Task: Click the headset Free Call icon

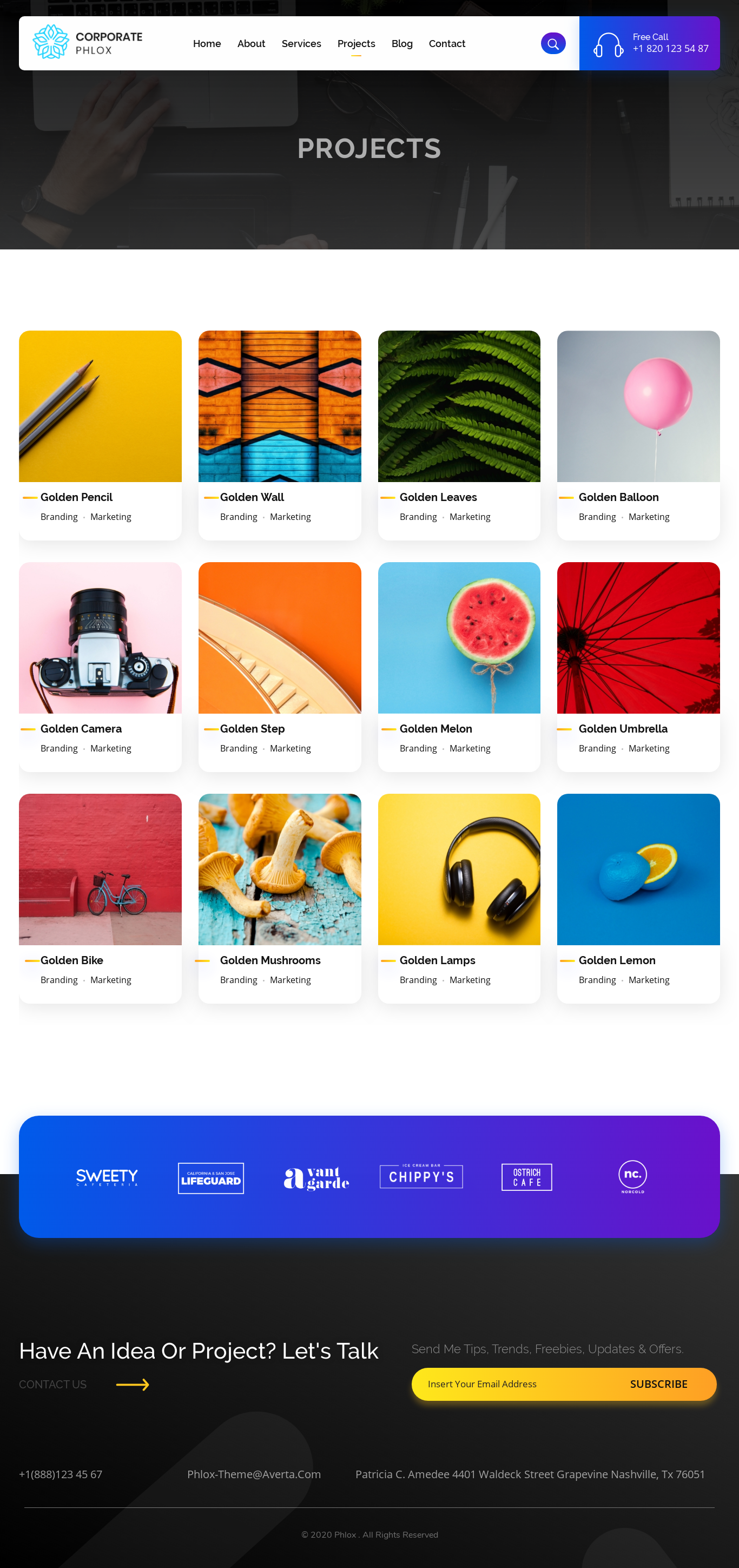Action: tap(608, 44)
